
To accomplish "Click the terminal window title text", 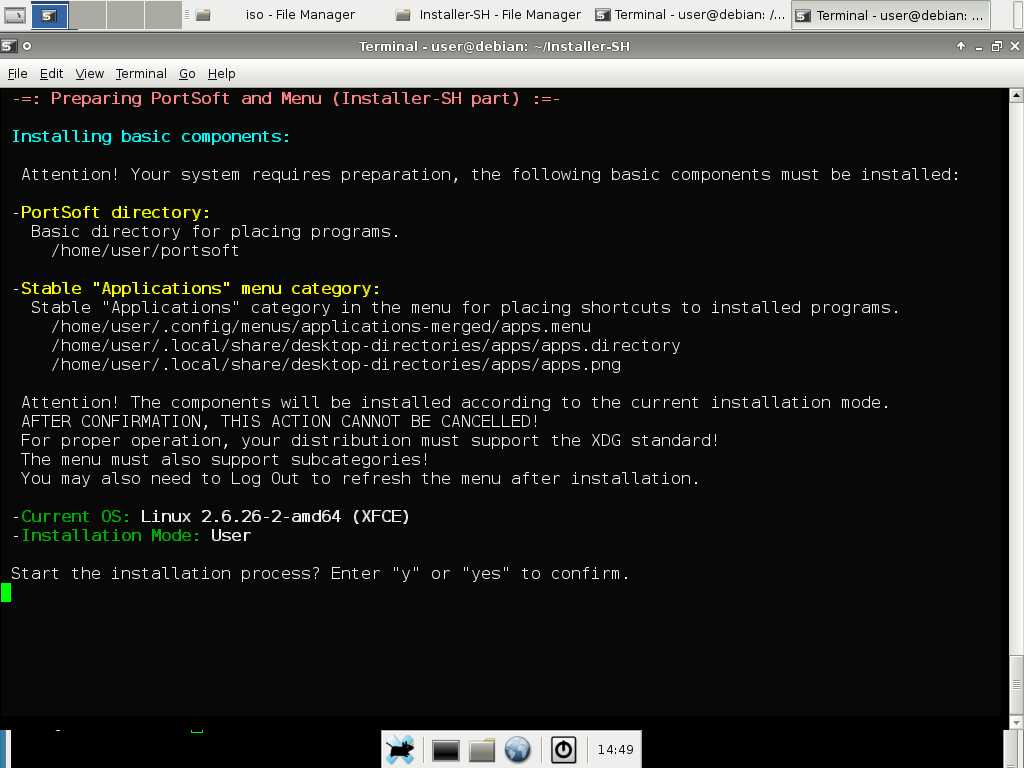I will point(494,46).
